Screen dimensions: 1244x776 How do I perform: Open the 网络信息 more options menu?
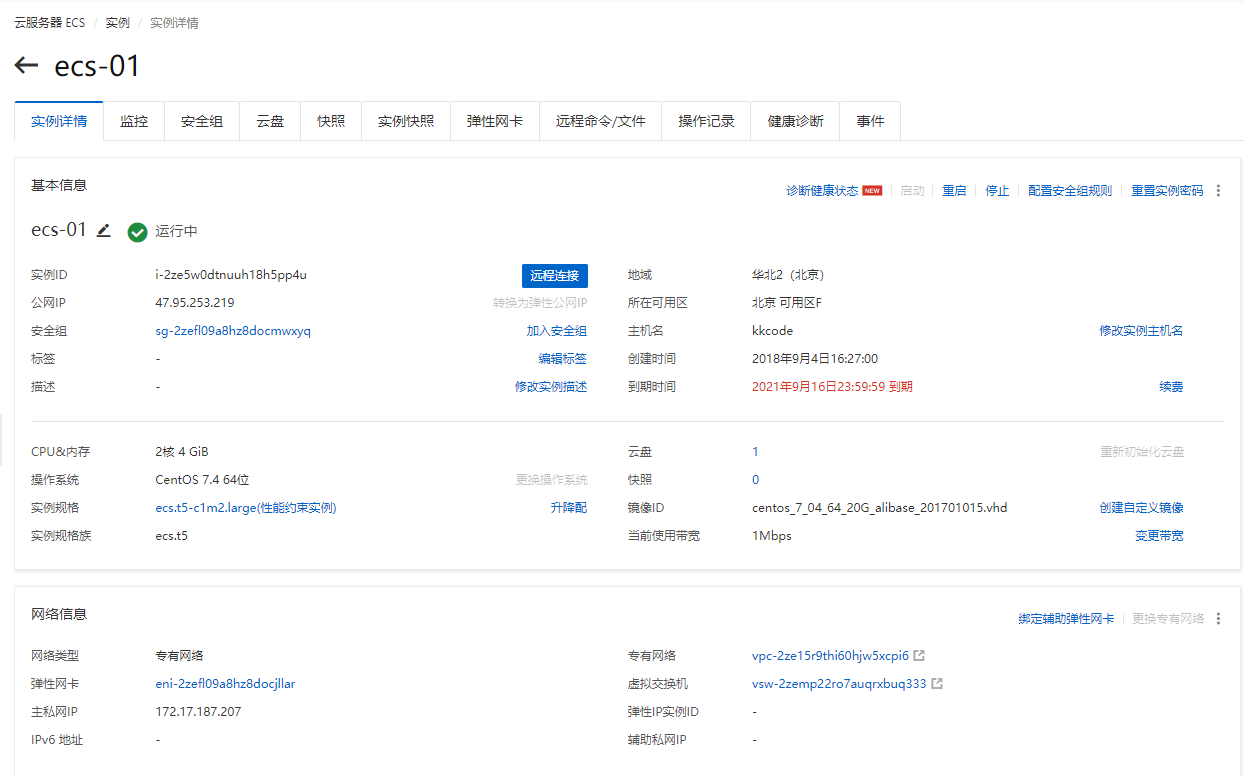click(x=1218, y=619)
